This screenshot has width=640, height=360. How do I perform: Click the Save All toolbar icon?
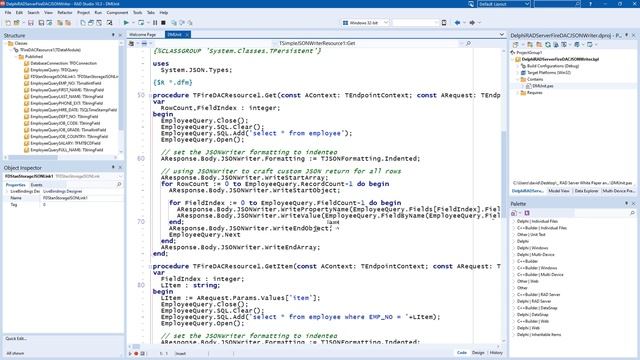coord(41,23)
